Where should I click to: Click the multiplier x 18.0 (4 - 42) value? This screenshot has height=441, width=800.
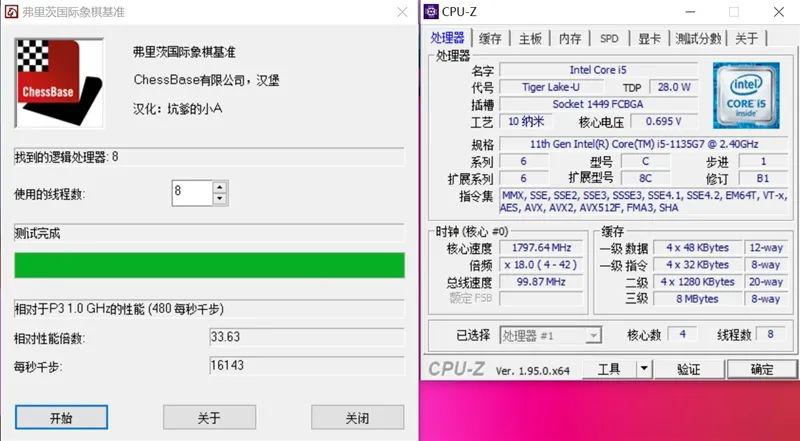tap(541, 265)
